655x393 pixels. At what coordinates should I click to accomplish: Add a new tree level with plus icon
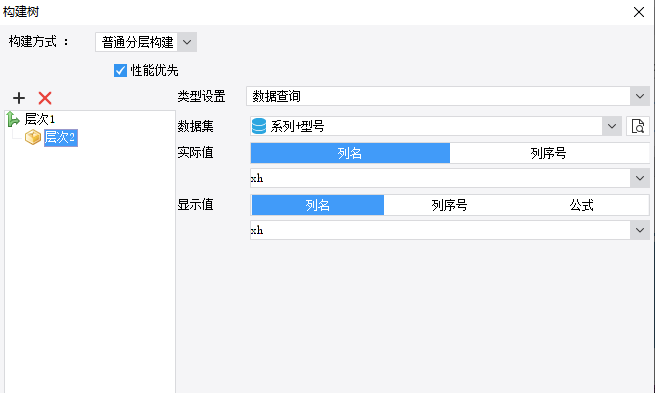(x=19, y=98)
